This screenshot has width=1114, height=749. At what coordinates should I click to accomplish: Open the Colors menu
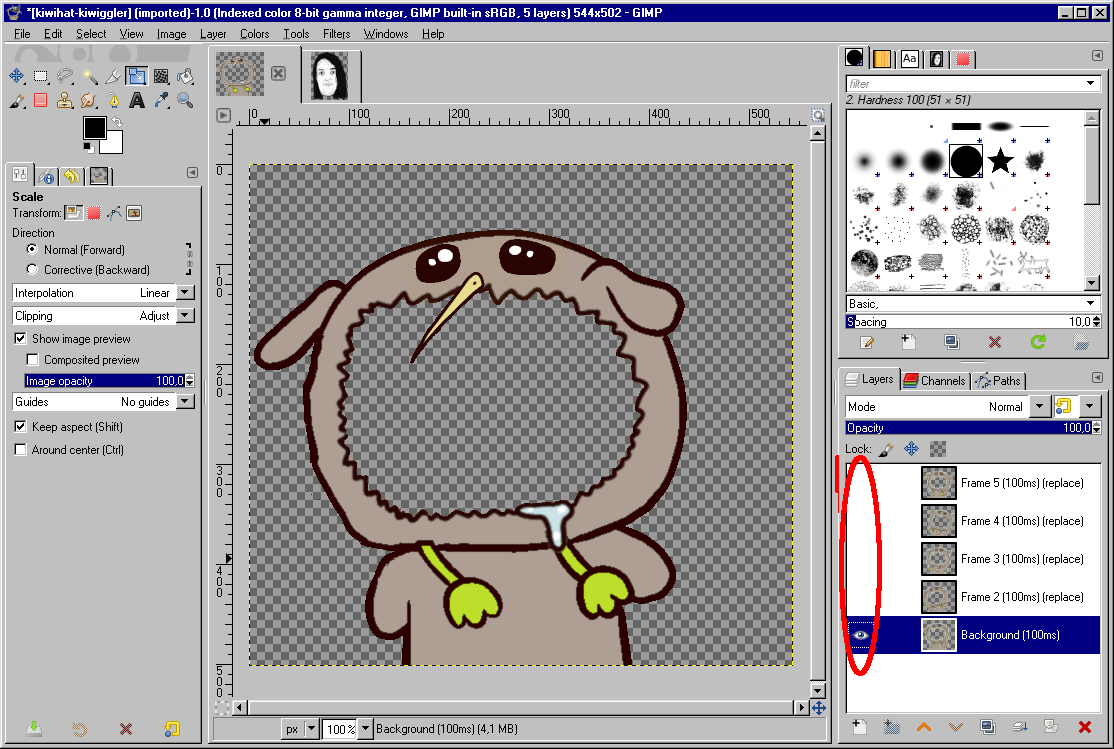[254, 33]
